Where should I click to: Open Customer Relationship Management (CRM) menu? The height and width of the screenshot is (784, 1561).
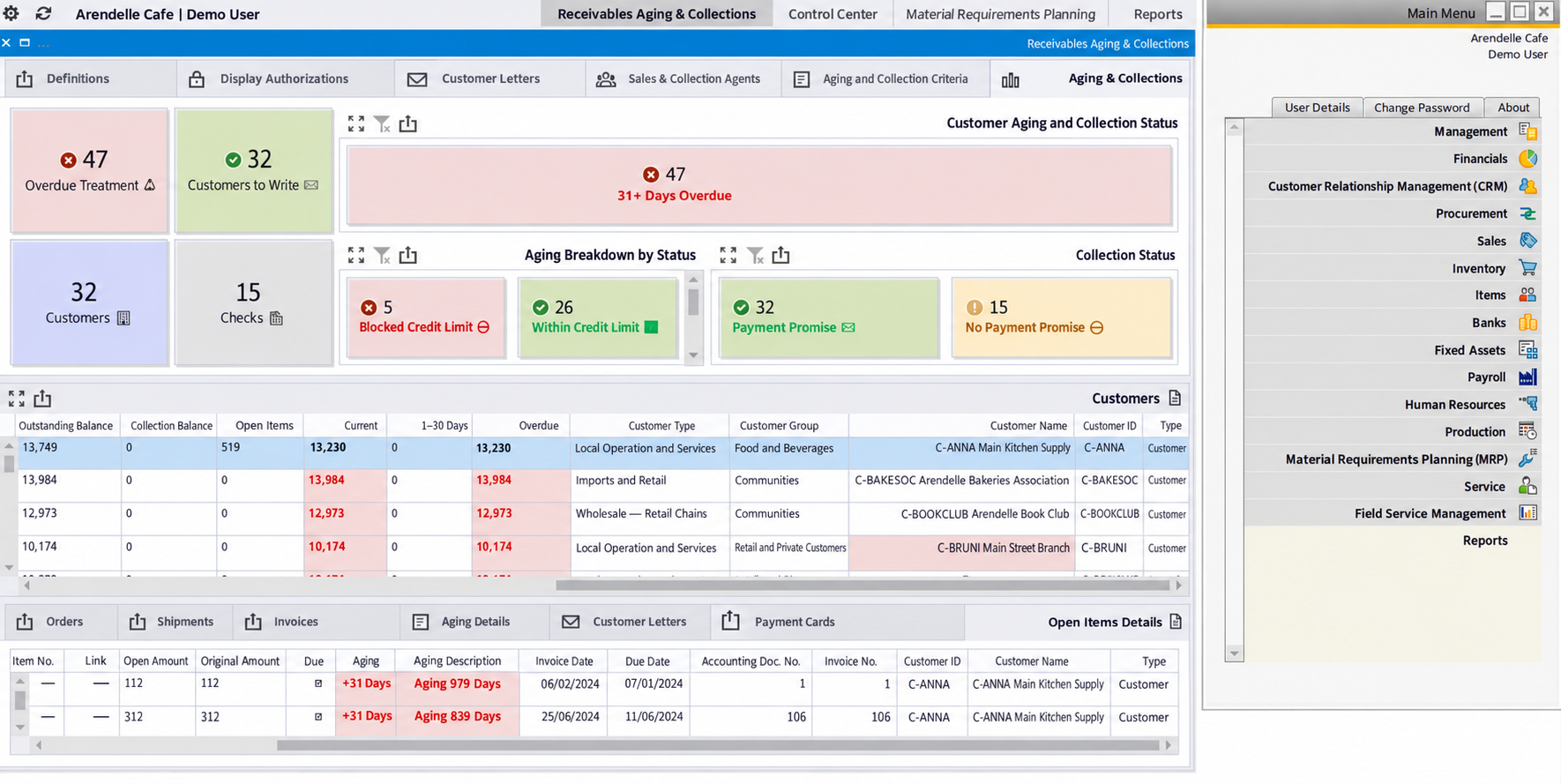click(x=1393, y=186)
